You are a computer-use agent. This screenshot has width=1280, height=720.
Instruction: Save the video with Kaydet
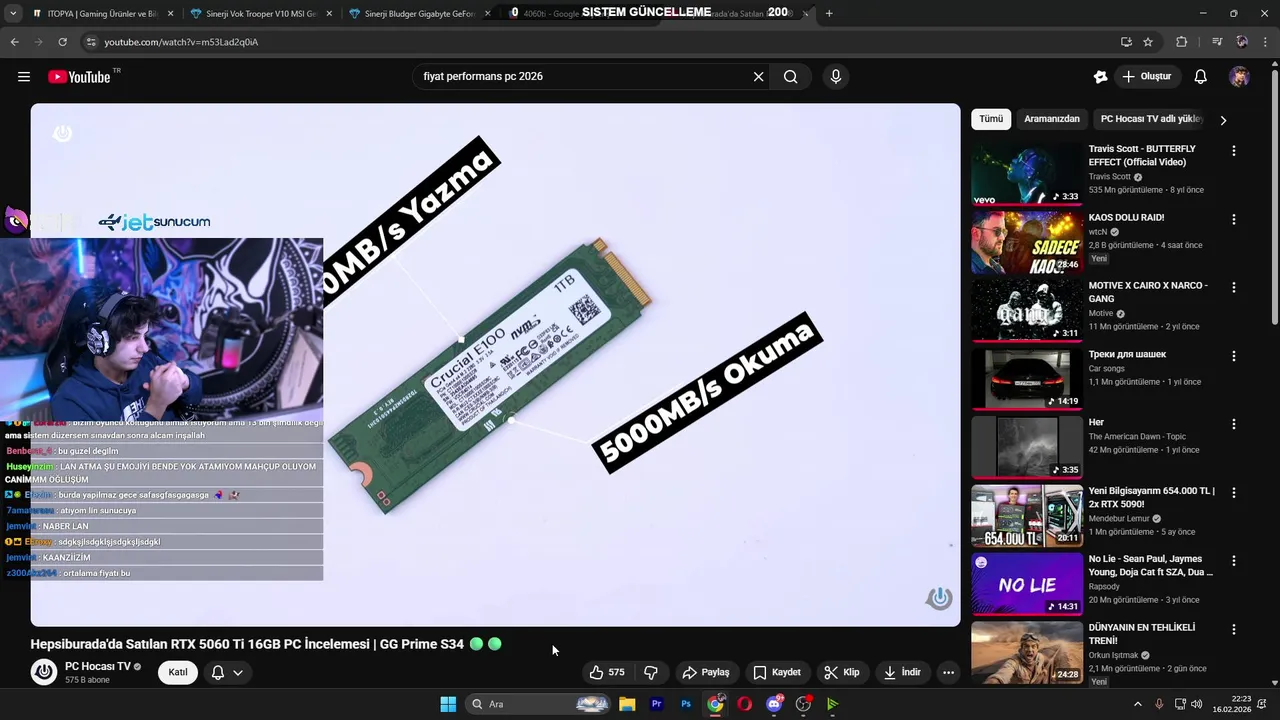777,673
